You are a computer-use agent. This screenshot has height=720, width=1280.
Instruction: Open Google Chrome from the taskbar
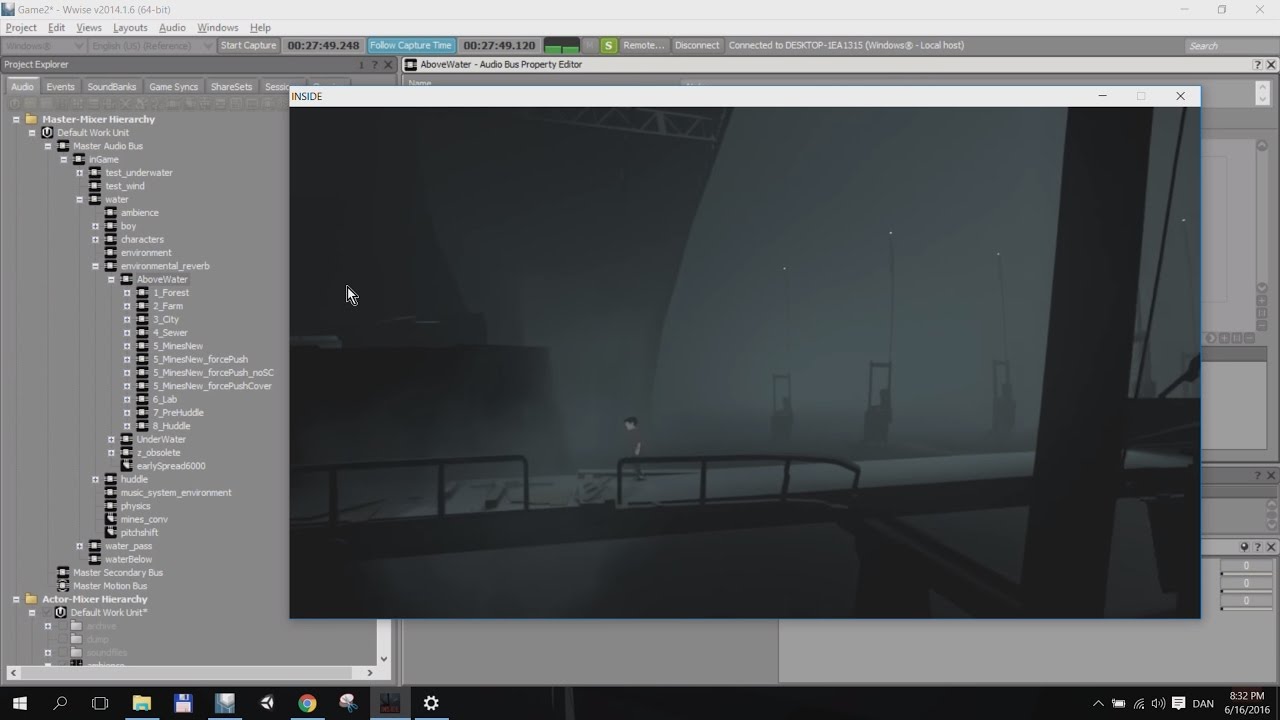pyautogui.click(x=307, y=703)
